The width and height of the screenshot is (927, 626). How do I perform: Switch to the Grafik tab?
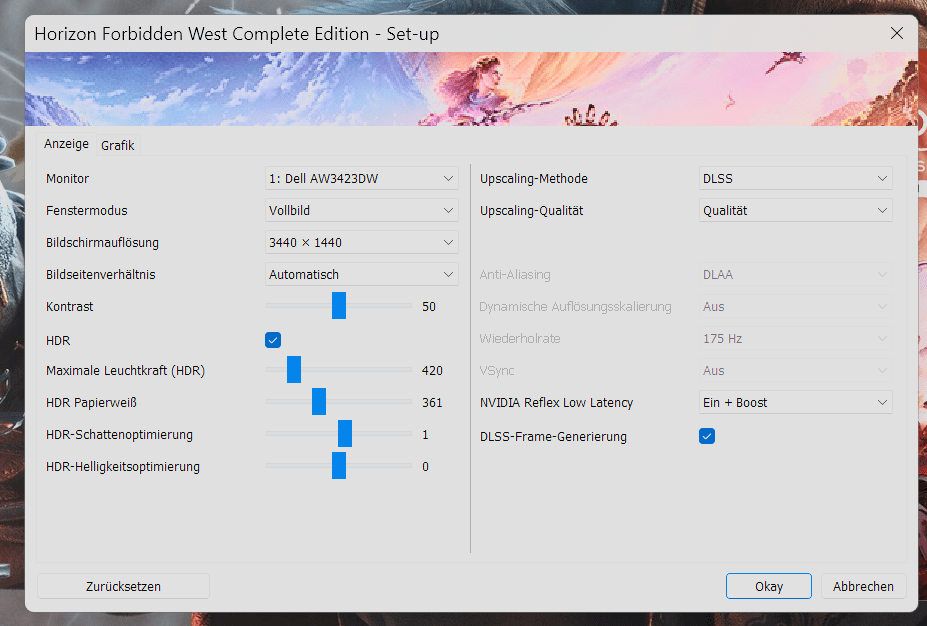point(118,145)
